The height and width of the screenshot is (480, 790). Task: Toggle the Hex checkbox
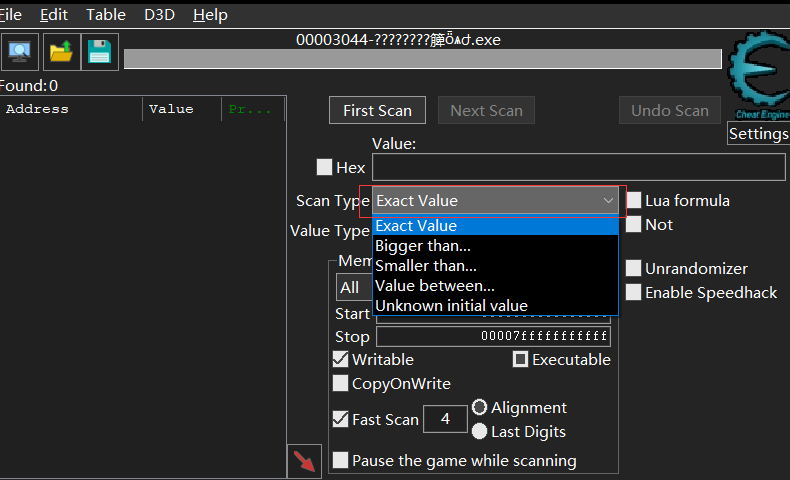pyautogui.click(x=324, y=167)
